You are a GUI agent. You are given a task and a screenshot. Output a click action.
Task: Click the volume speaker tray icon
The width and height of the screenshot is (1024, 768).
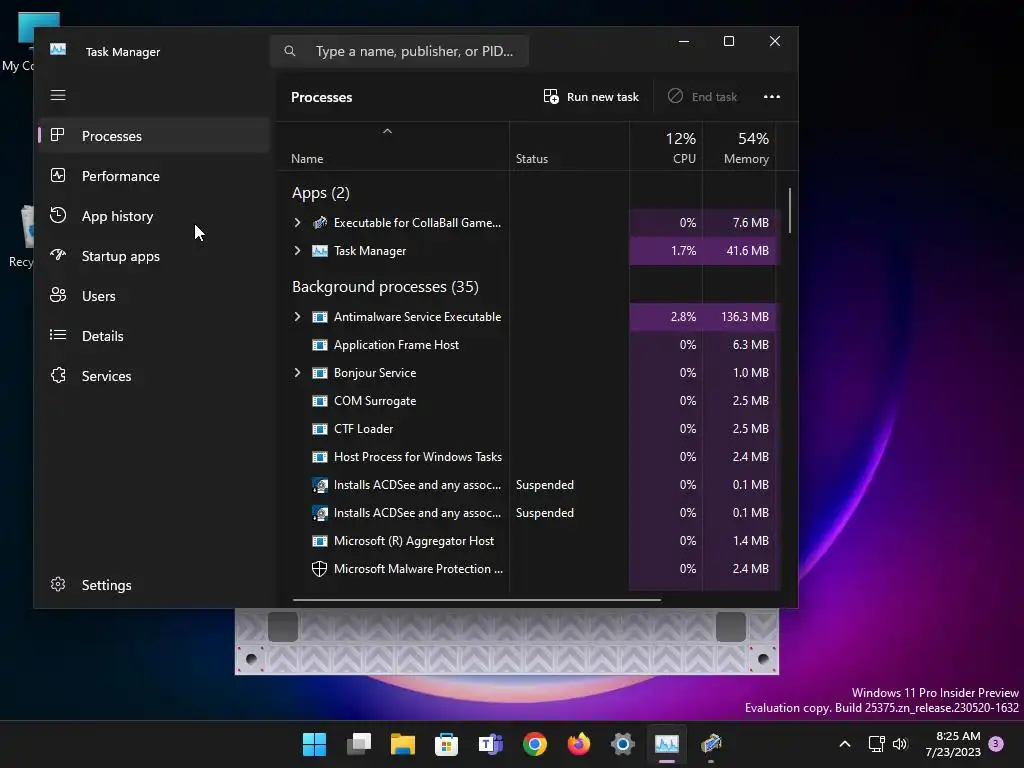pyautogui.click(x=900, y=744)
